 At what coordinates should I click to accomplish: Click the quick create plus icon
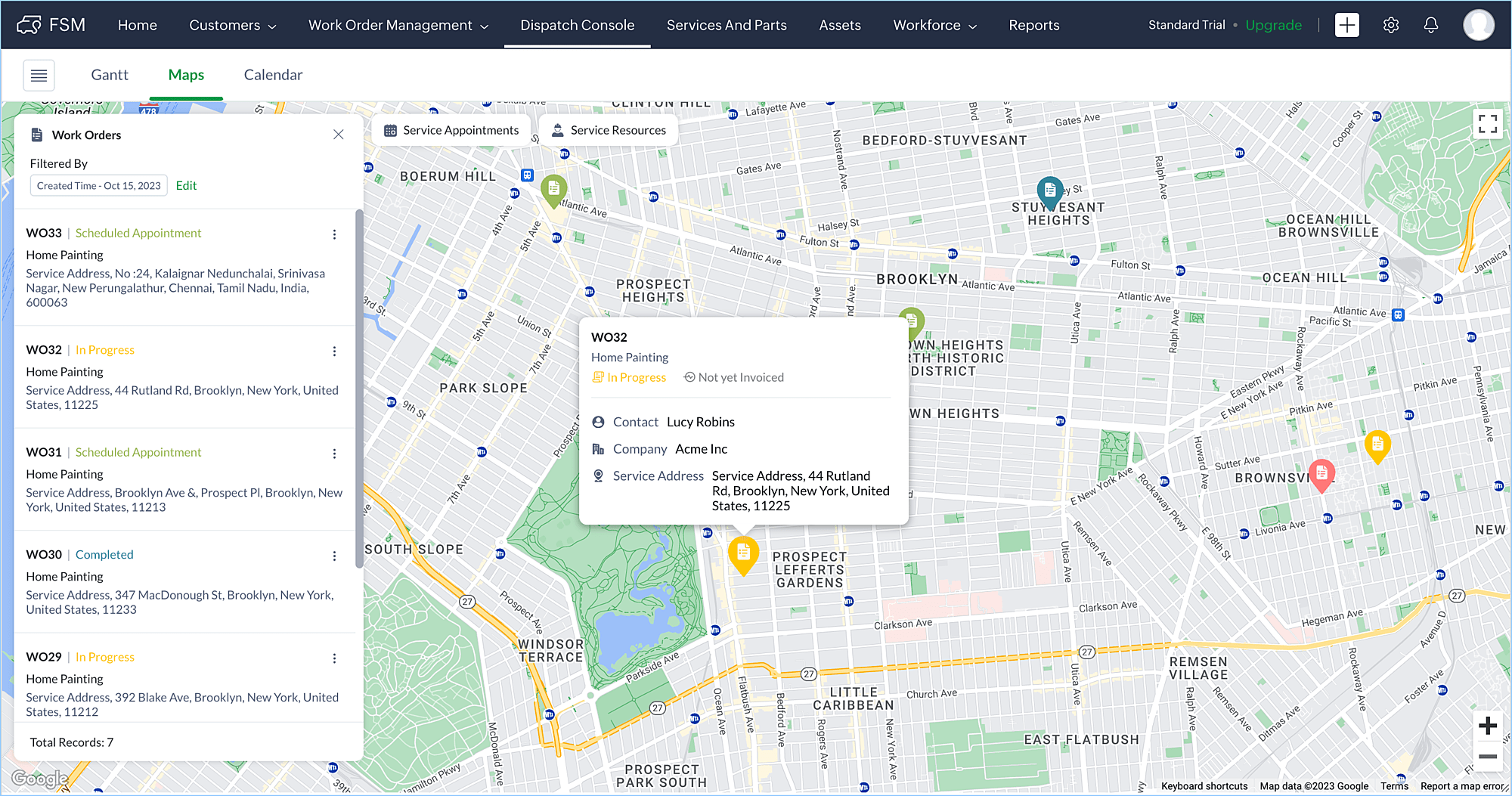click(x=1346, y=25)
